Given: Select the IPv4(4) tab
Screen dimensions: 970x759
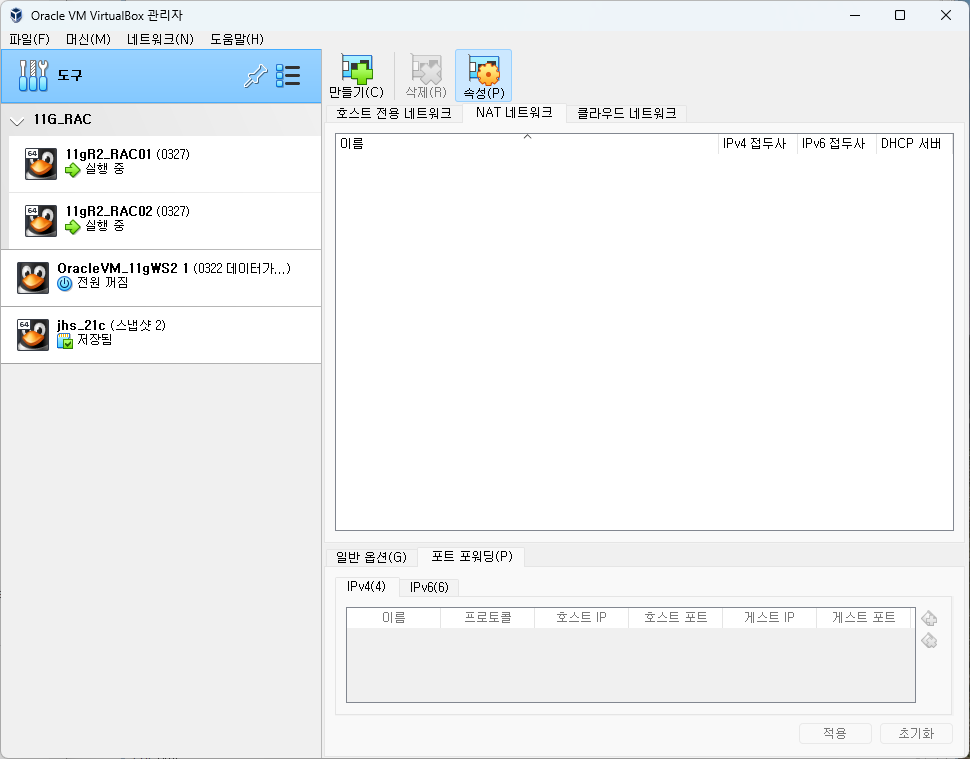Looking at the screenshot, I should tap(366, 586).
